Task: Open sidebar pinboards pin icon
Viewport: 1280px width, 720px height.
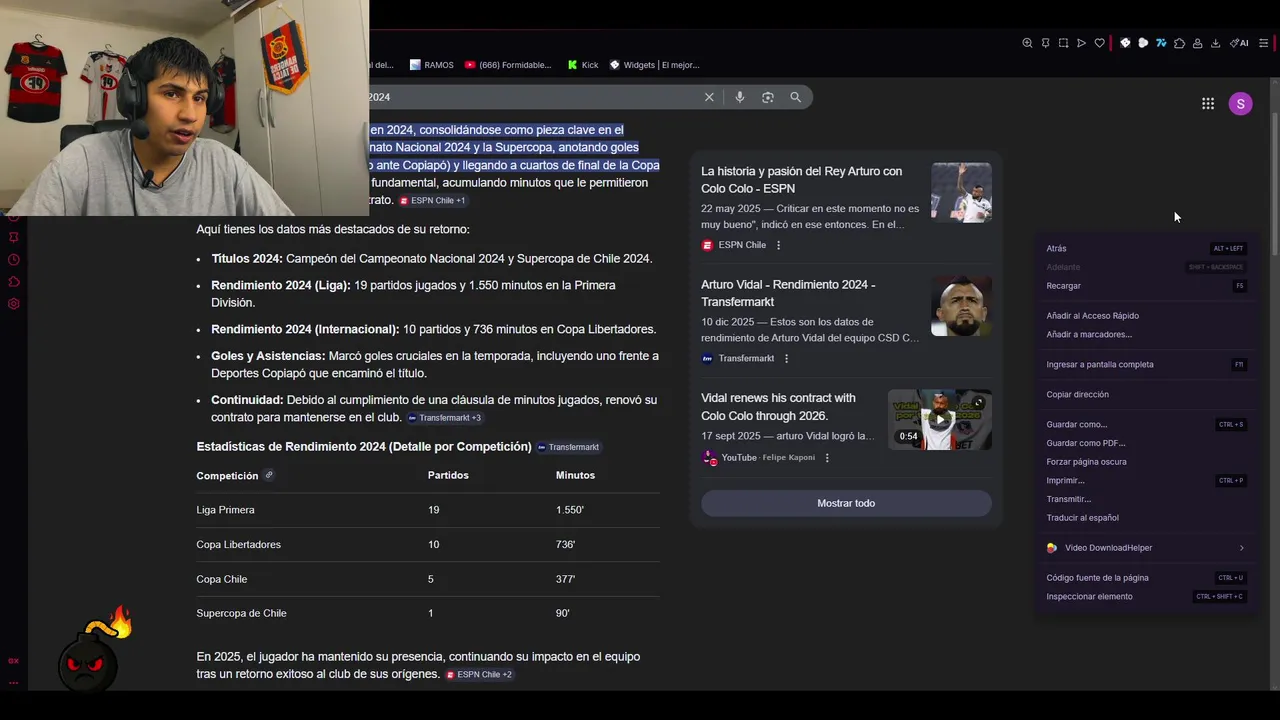Action: click(14, 237)
